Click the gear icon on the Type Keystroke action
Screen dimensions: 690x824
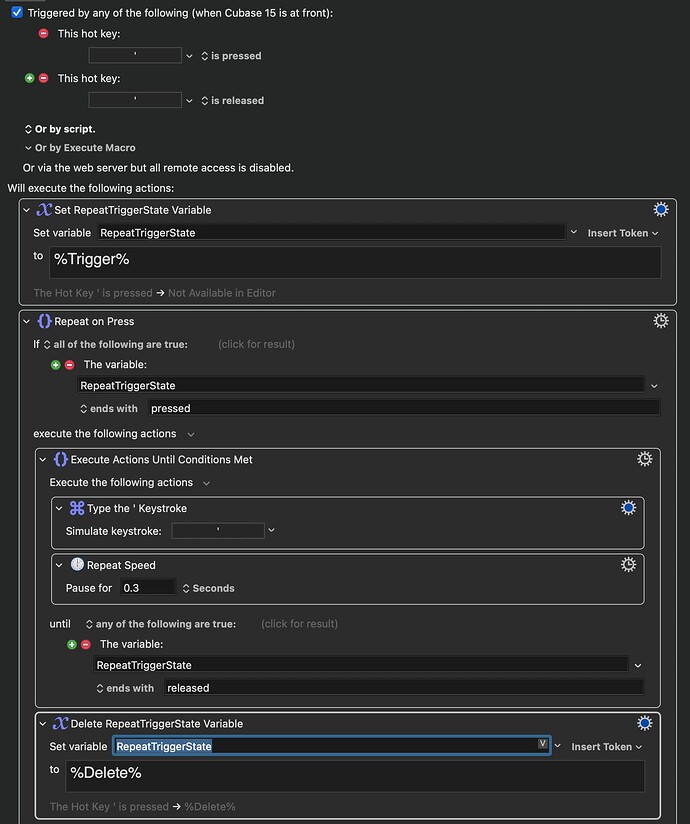628,507
